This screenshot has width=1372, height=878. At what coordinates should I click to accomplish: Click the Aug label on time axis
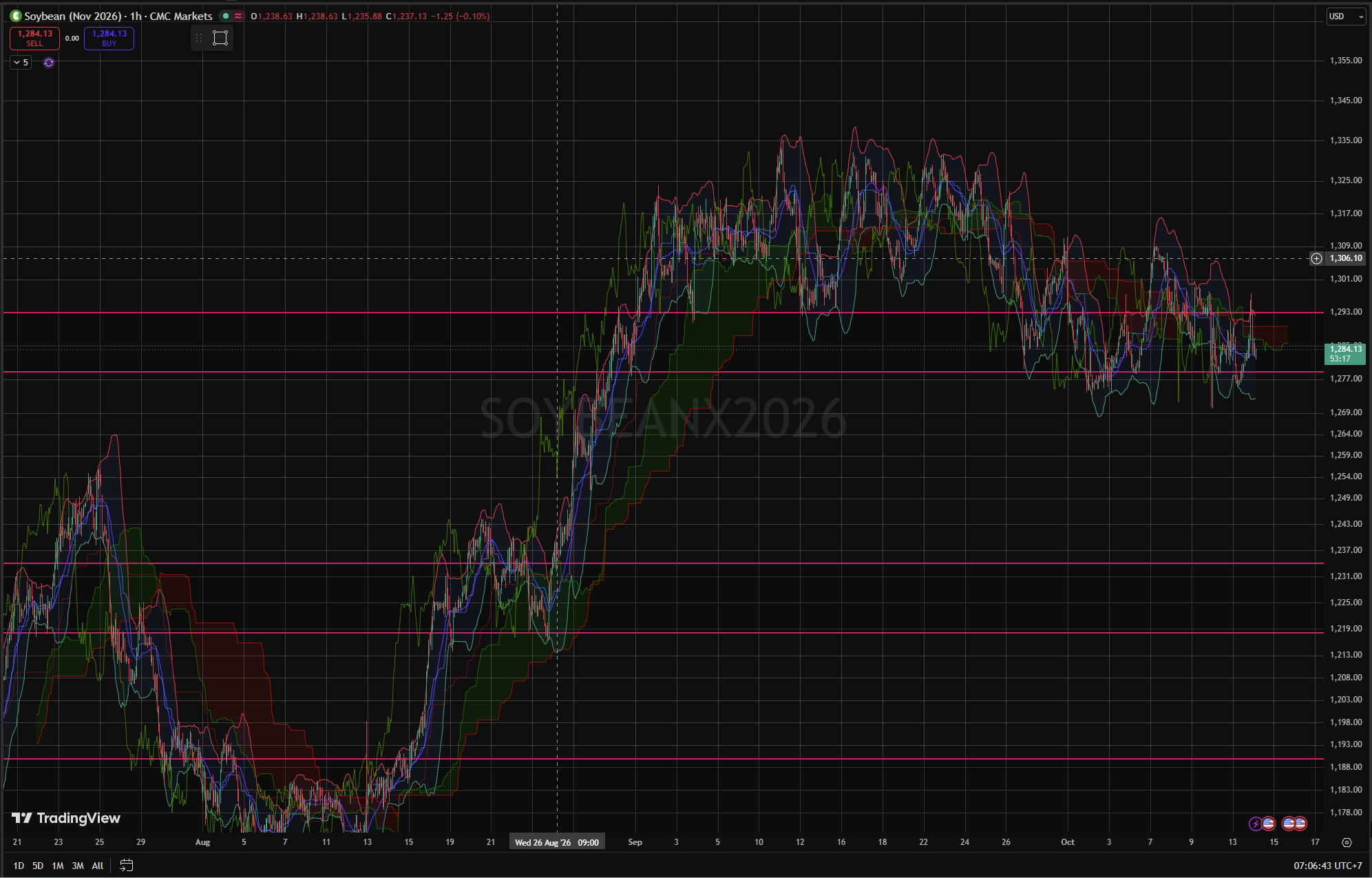pyautogui.click(x=202, y=842)
